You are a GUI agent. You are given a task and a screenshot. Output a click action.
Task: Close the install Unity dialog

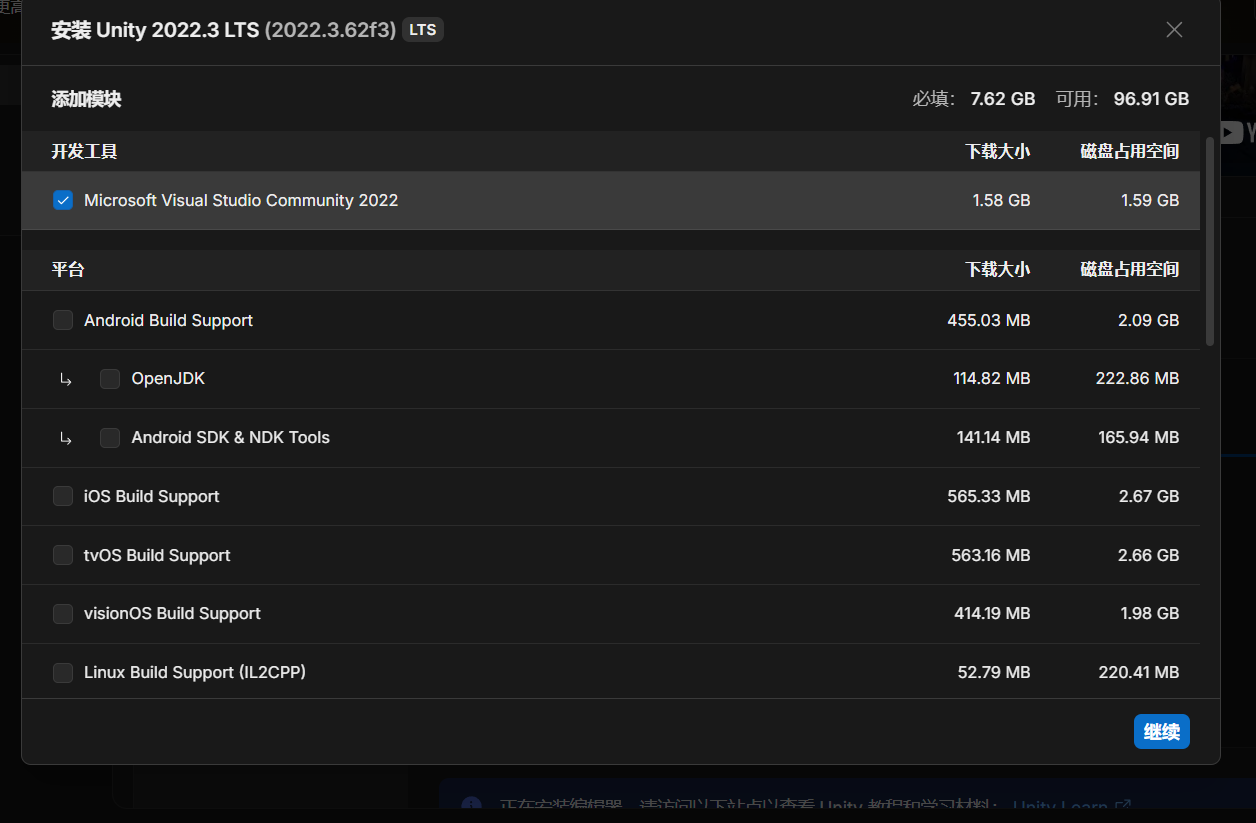tap(1174, 30)
